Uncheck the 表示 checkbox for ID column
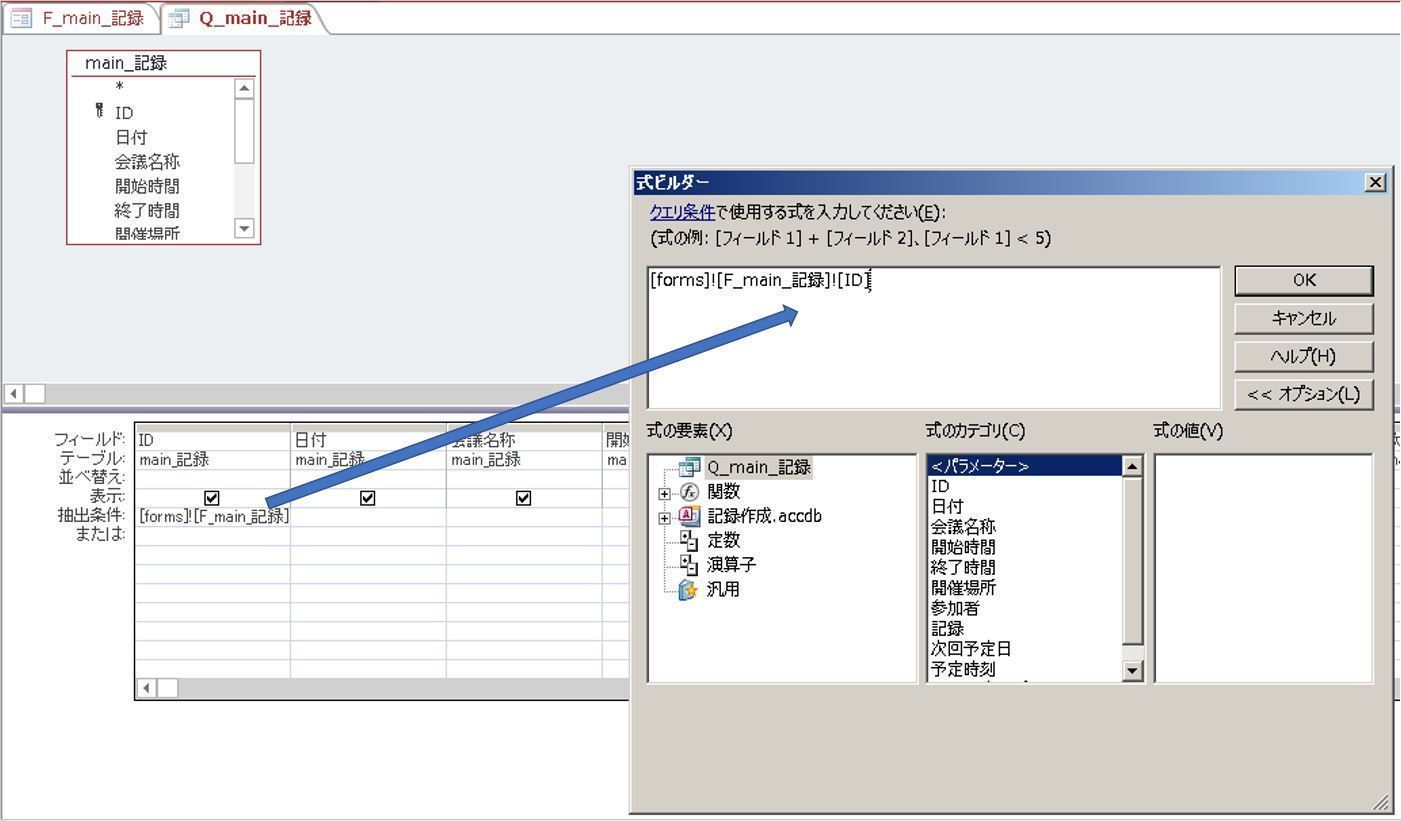This screenshot has width=1401, height=821. (211, 498)
